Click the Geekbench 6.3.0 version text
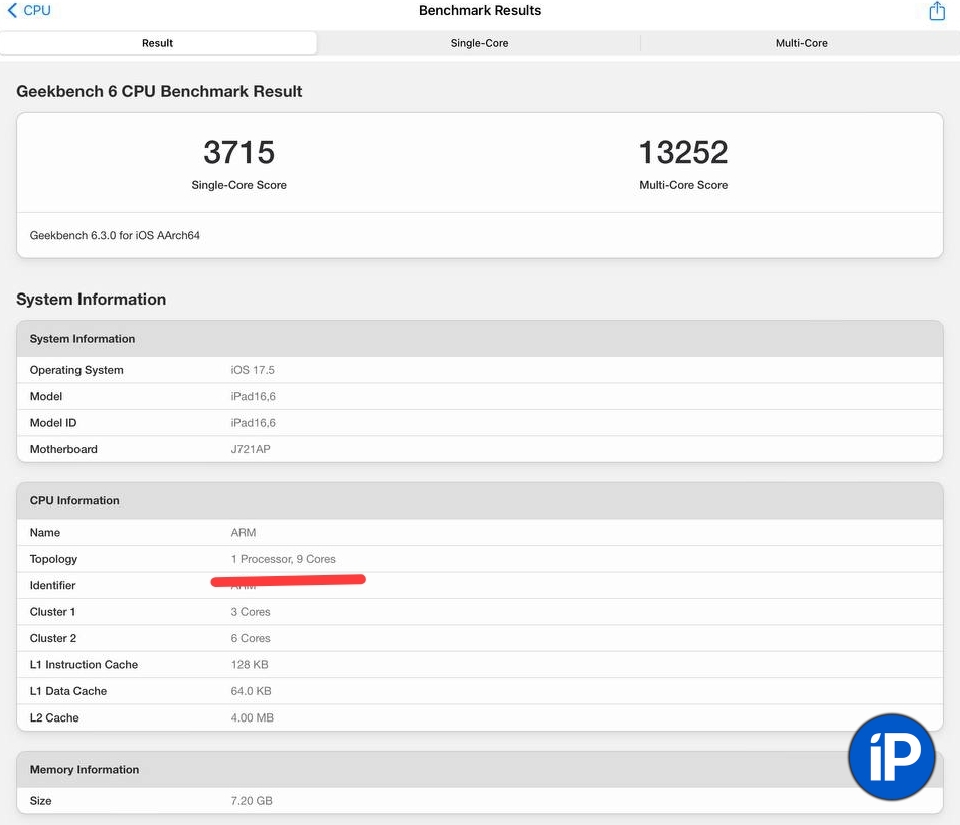This screenshot has height=825, width=960. [115, 236]
